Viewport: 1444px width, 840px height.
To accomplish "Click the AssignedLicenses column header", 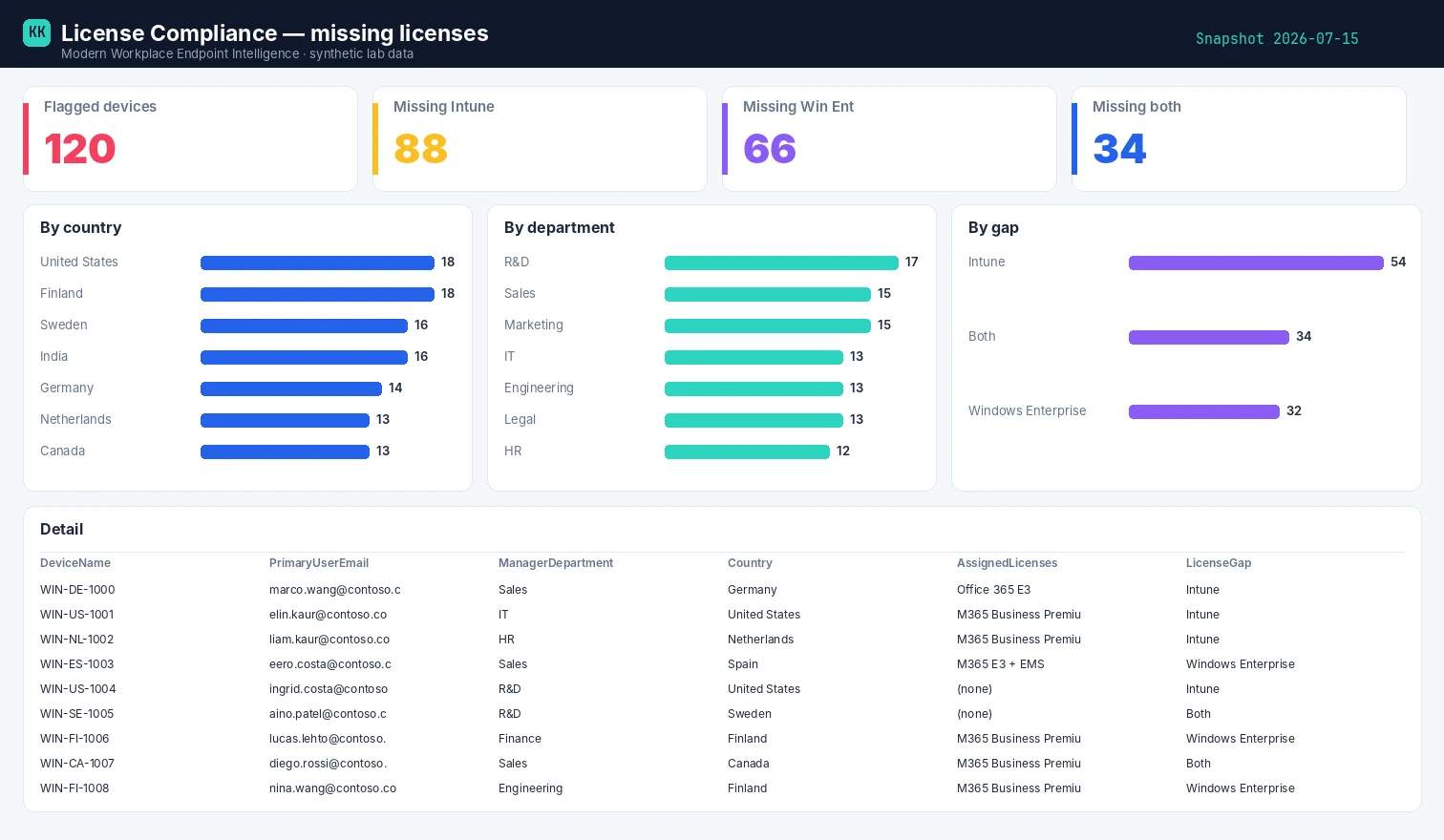I will 1008,563.
